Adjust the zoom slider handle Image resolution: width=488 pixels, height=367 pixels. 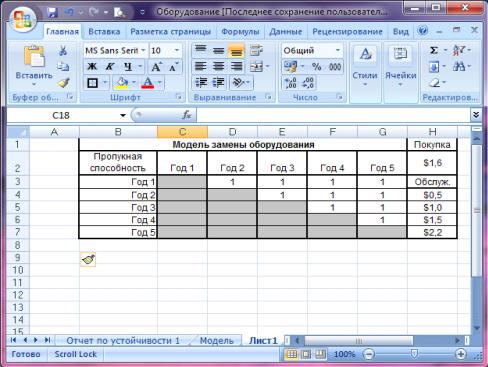click(x=414, y=354)
